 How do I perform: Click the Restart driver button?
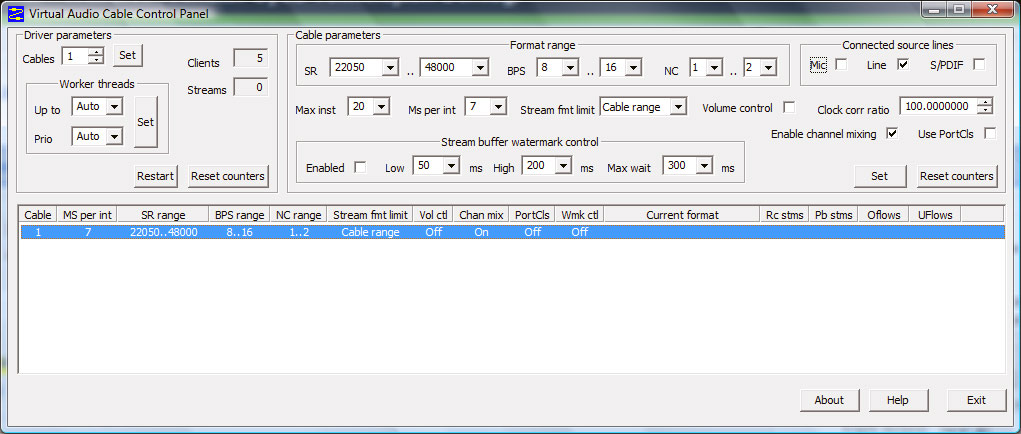tap(156, 176)
